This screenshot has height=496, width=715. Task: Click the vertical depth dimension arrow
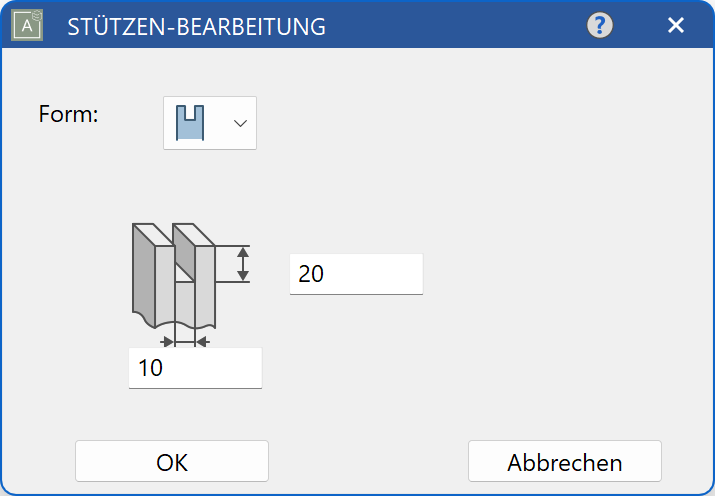tap(242, 264)
